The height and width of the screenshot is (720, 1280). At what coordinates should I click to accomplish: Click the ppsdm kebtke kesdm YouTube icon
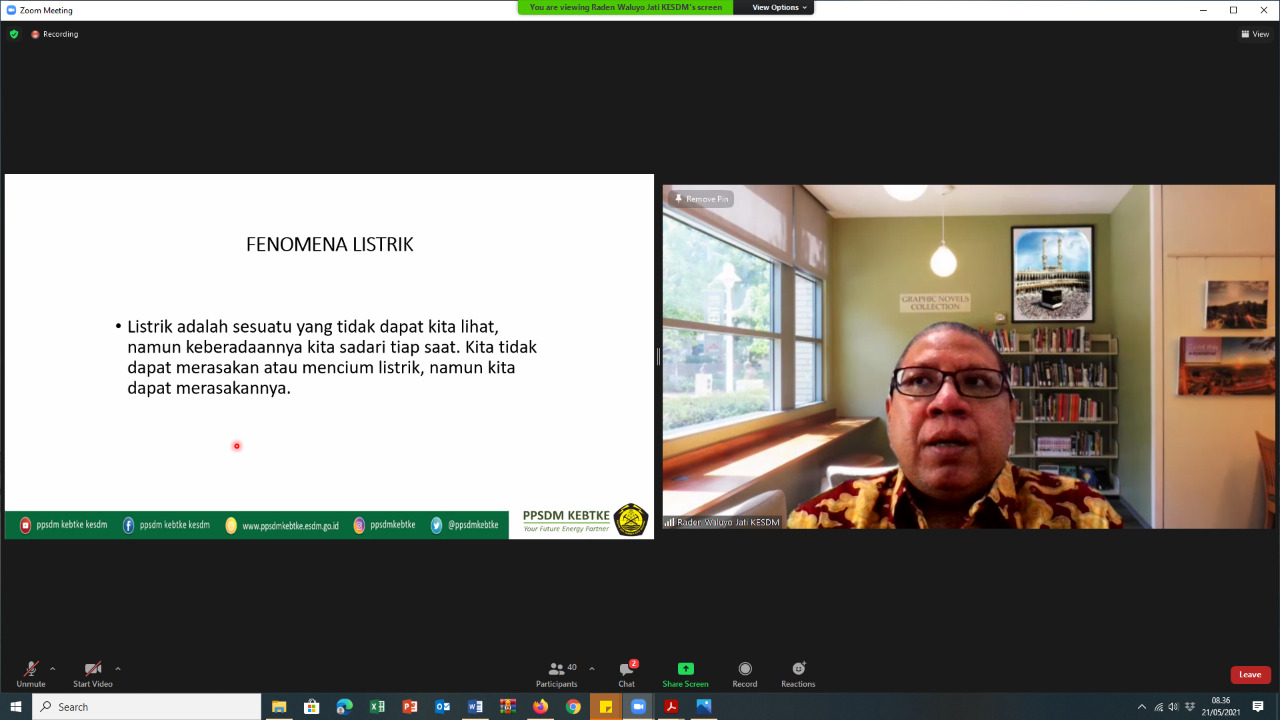click(23, 522)
